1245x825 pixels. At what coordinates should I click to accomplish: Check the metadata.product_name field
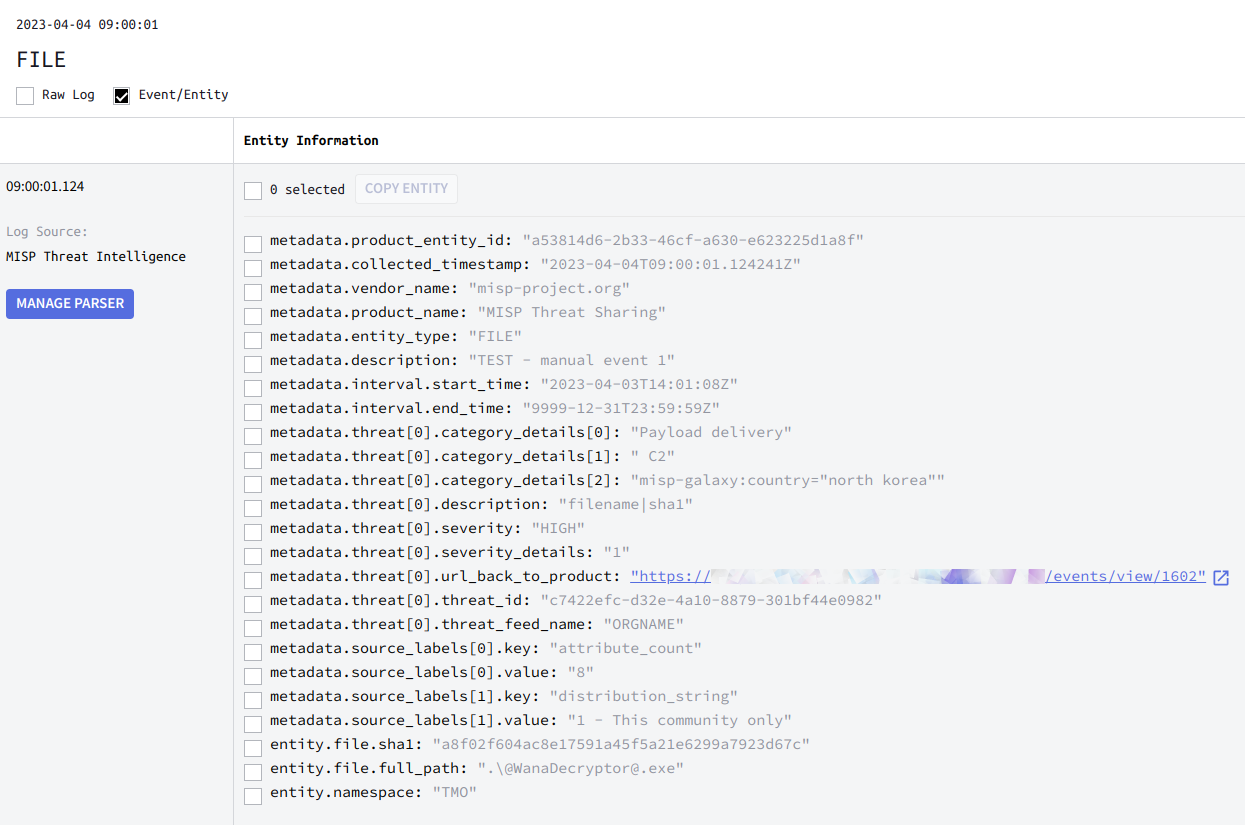pyautogui.click(x=253, y=316)
